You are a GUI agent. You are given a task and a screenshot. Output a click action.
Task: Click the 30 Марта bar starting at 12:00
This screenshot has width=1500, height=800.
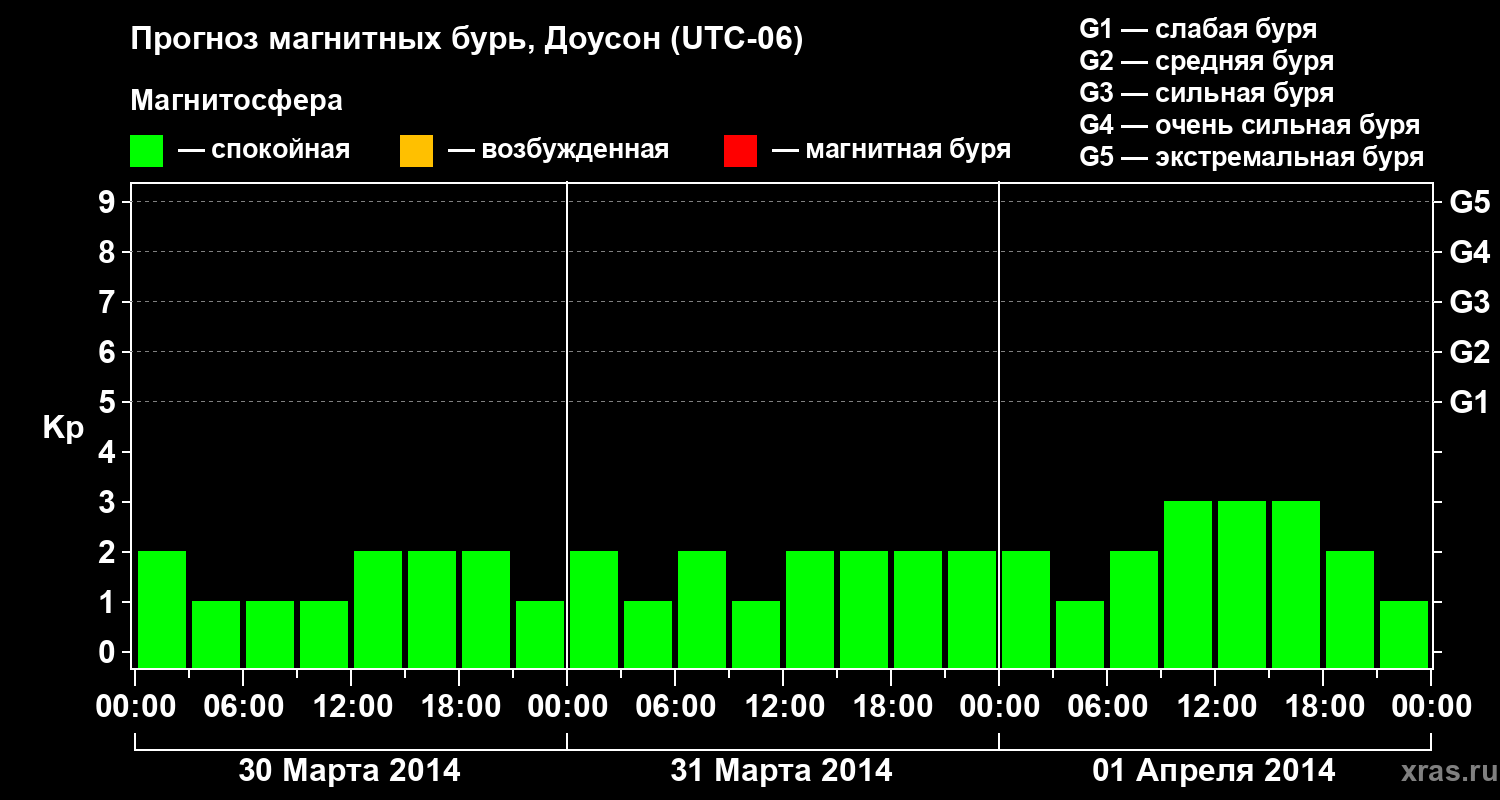378,609
